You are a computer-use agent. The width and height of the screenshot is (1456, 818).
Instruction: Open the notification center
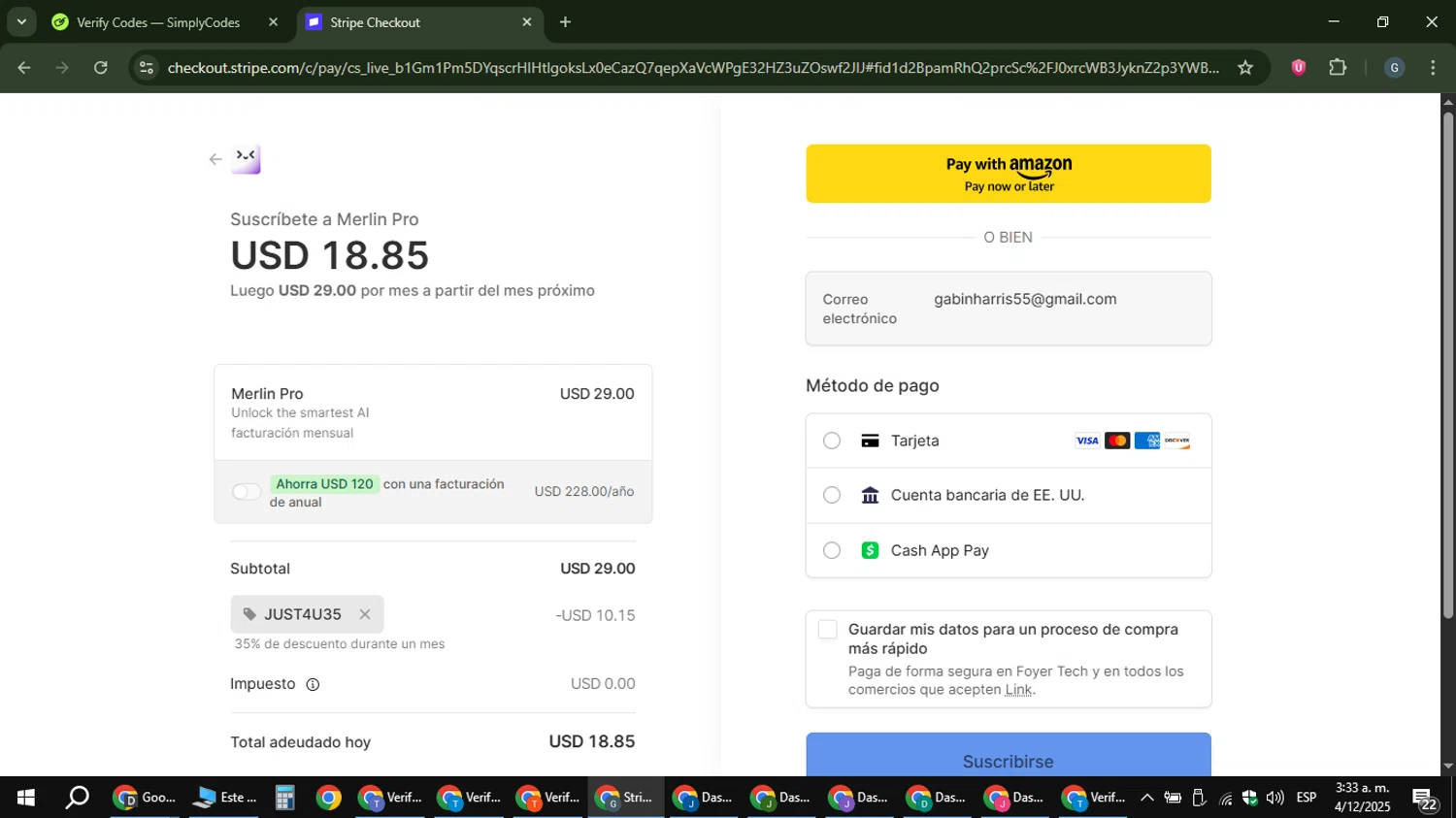[1425, 799]
